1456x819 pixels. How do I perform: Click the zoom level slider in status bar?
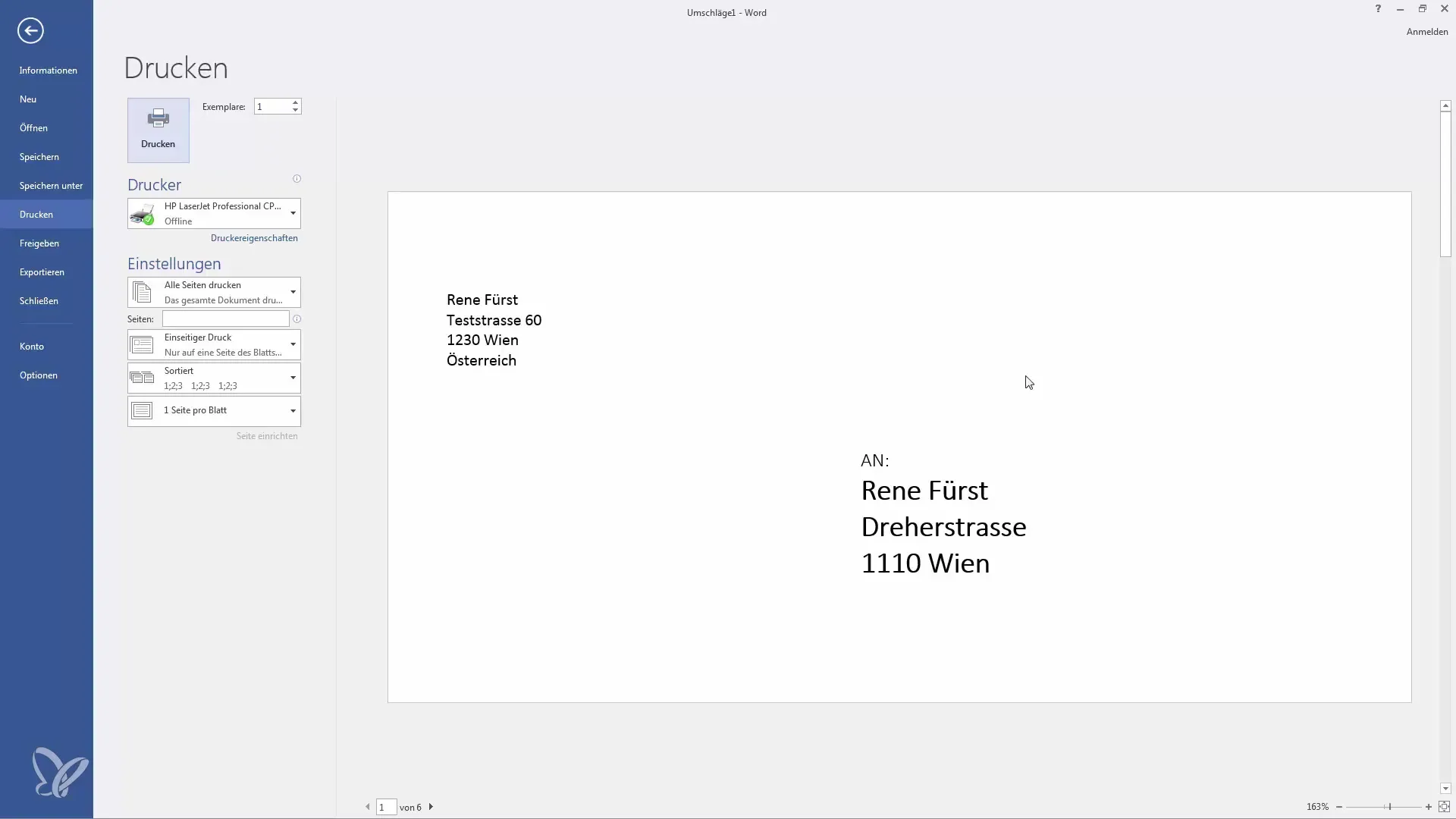click(x=1389, y=807)
